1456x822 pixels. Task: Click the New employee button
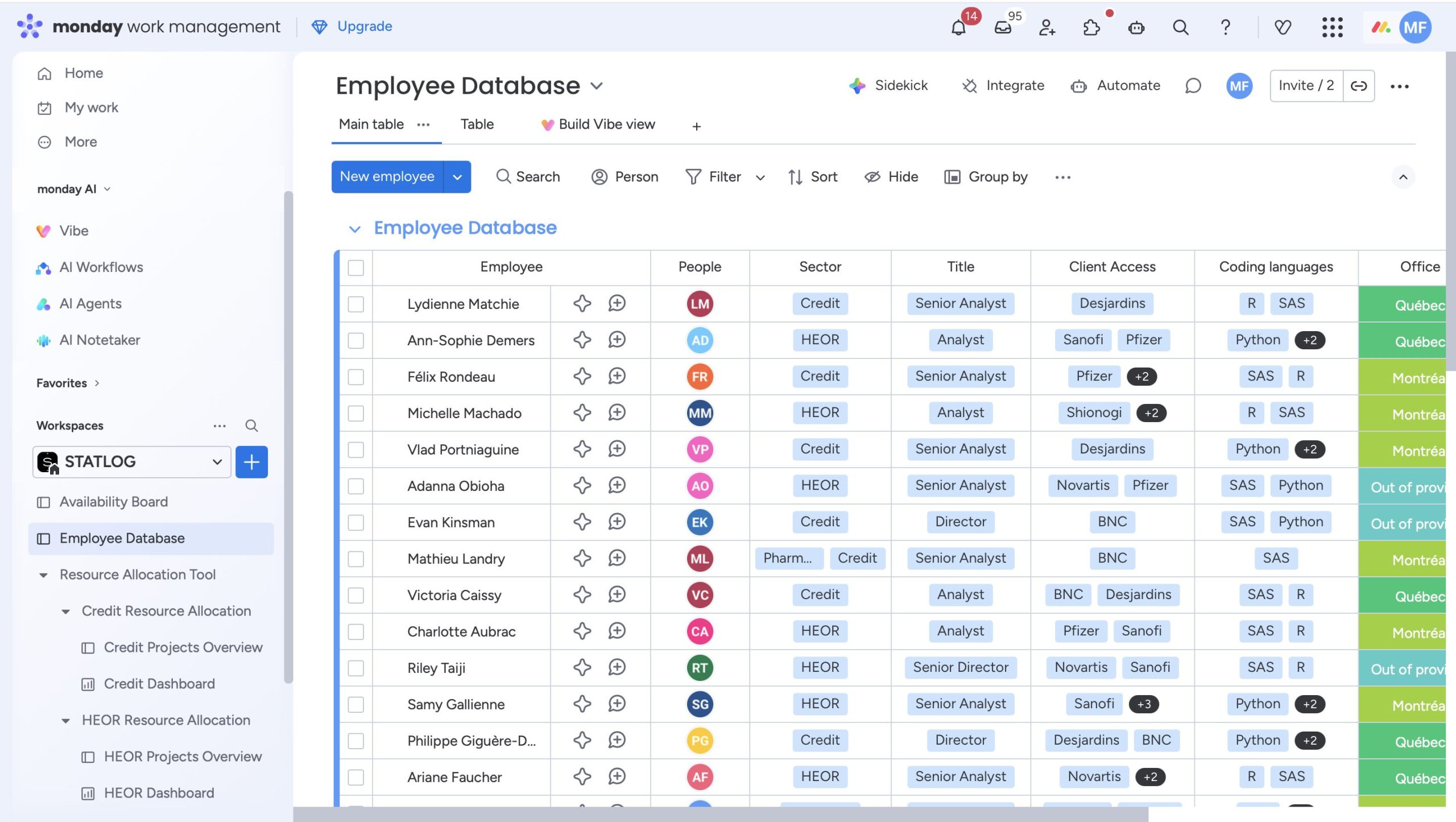tap(387, 177)
